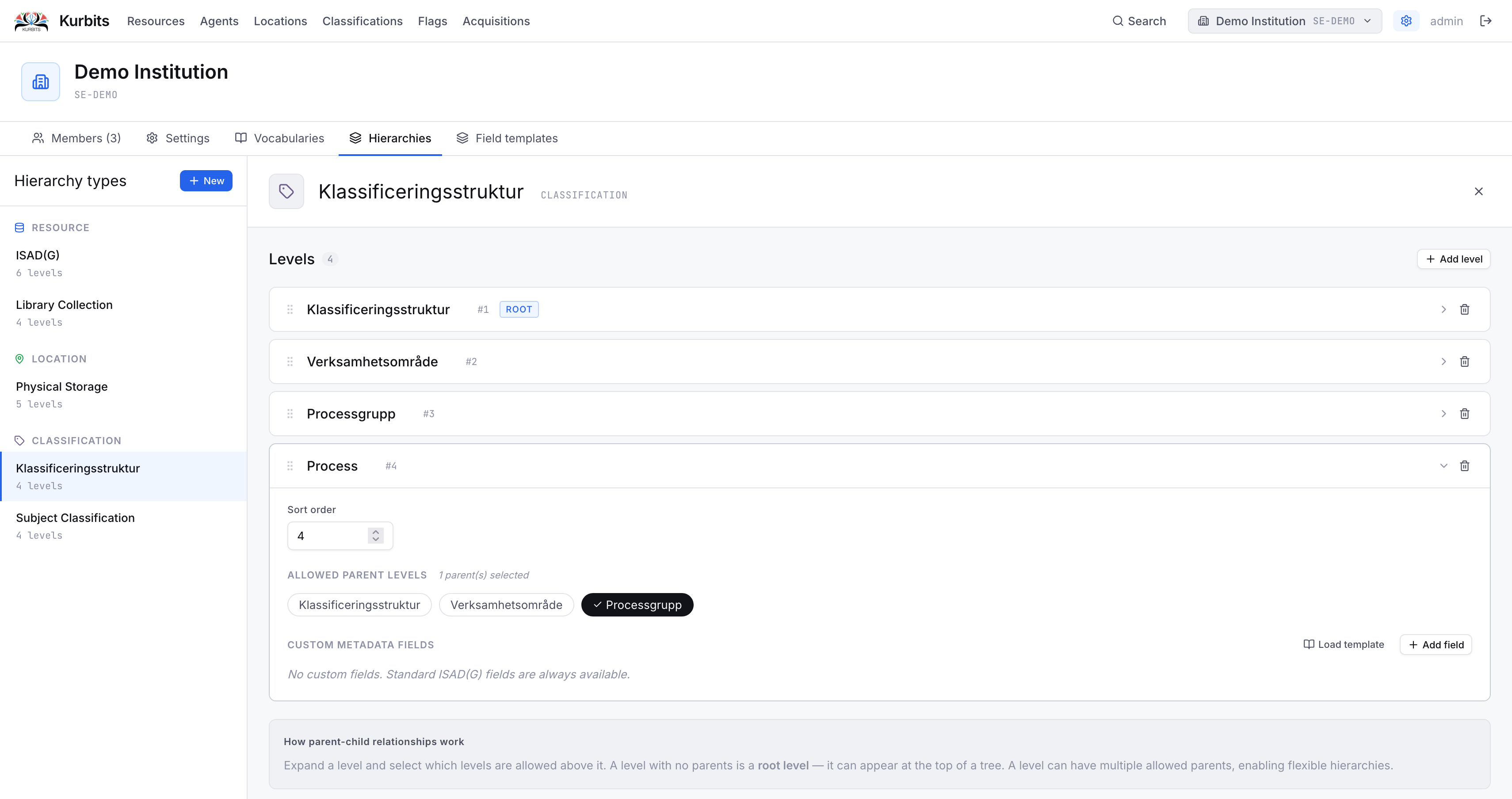Grab the drag handle of Klassificeringsstruktur level
Viewport: 1512px width, 799px height.
(290, 309)
